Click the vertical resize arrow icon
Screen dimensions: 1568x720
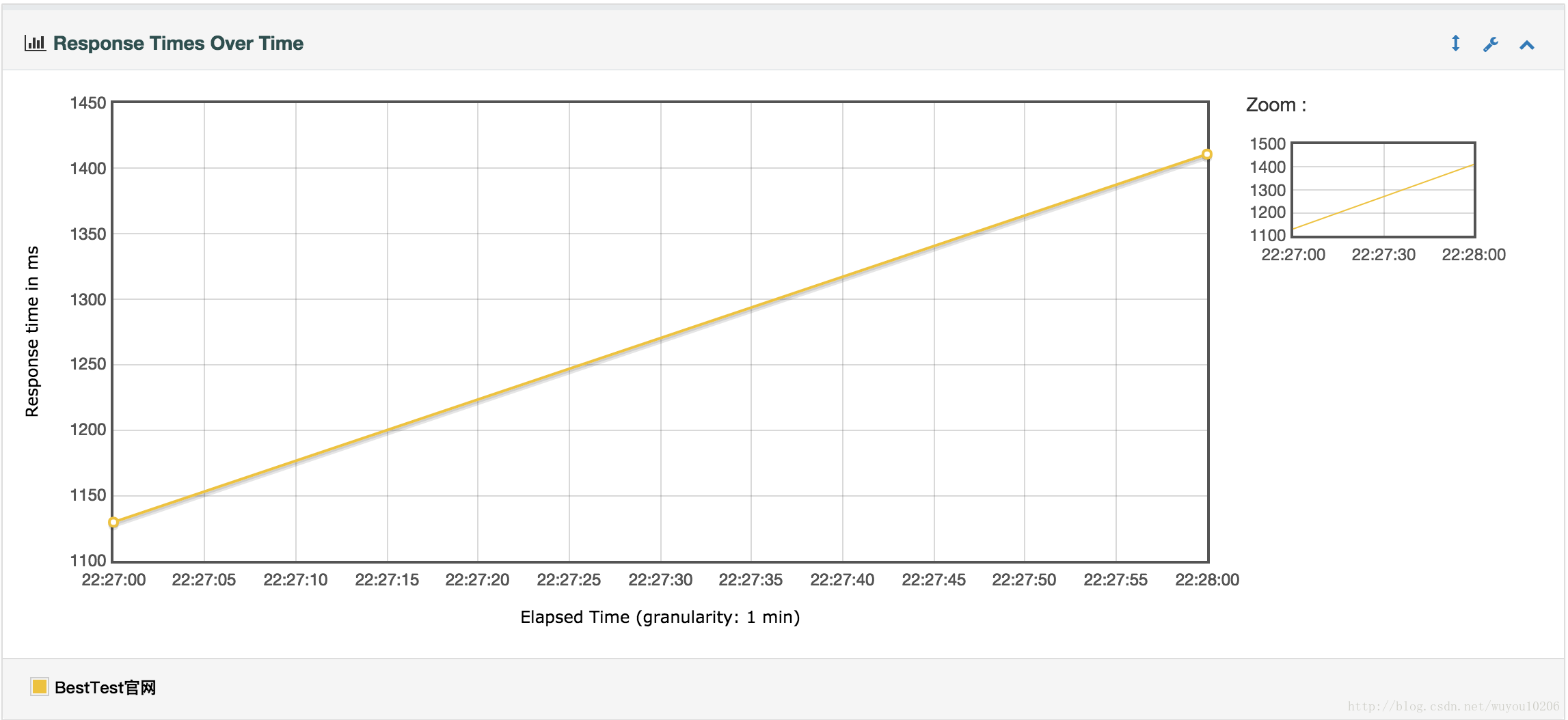click(1455, 44)
